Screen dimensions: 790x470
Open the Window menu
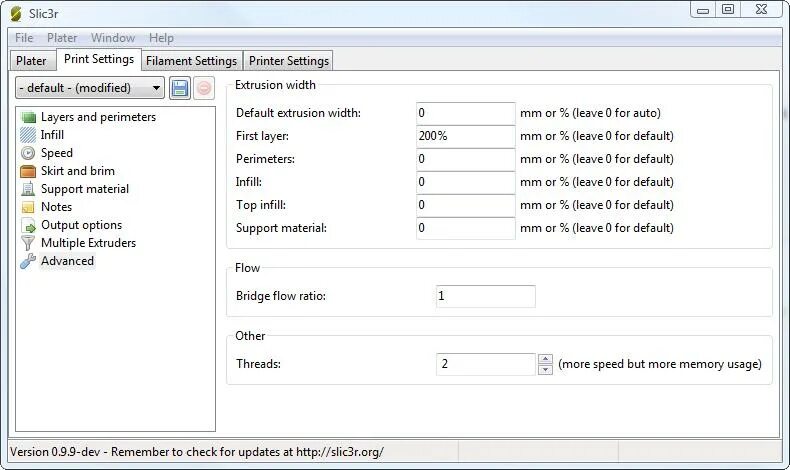pyautogui.click(x=113, y=38)
